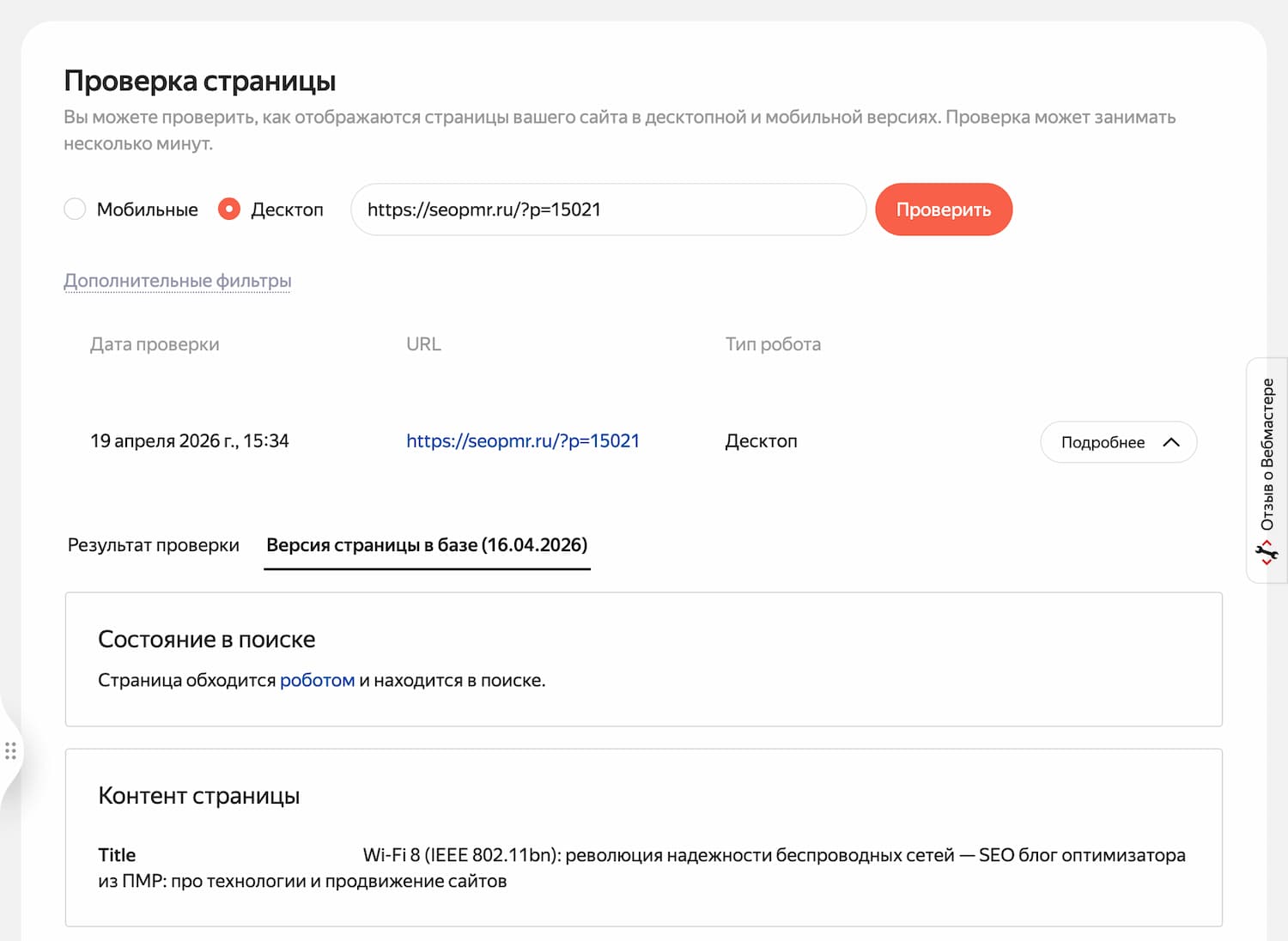Viewport: 1288px width, 941px height.
Task: Click the Тип робота column header
Action: [x=773, y=344]
